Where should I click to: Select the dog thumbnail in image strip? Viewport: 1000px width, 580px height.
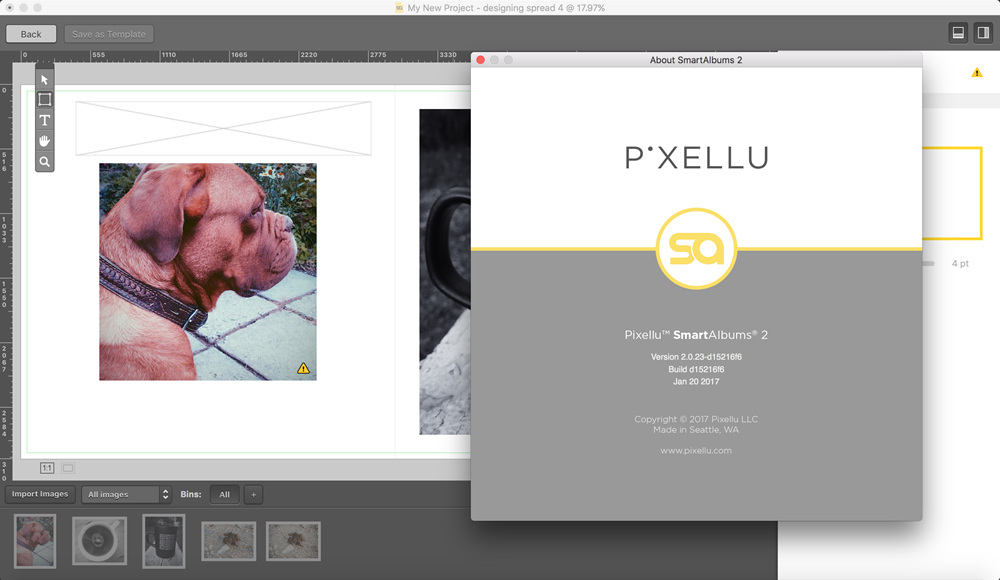click(x=35, y=541)
